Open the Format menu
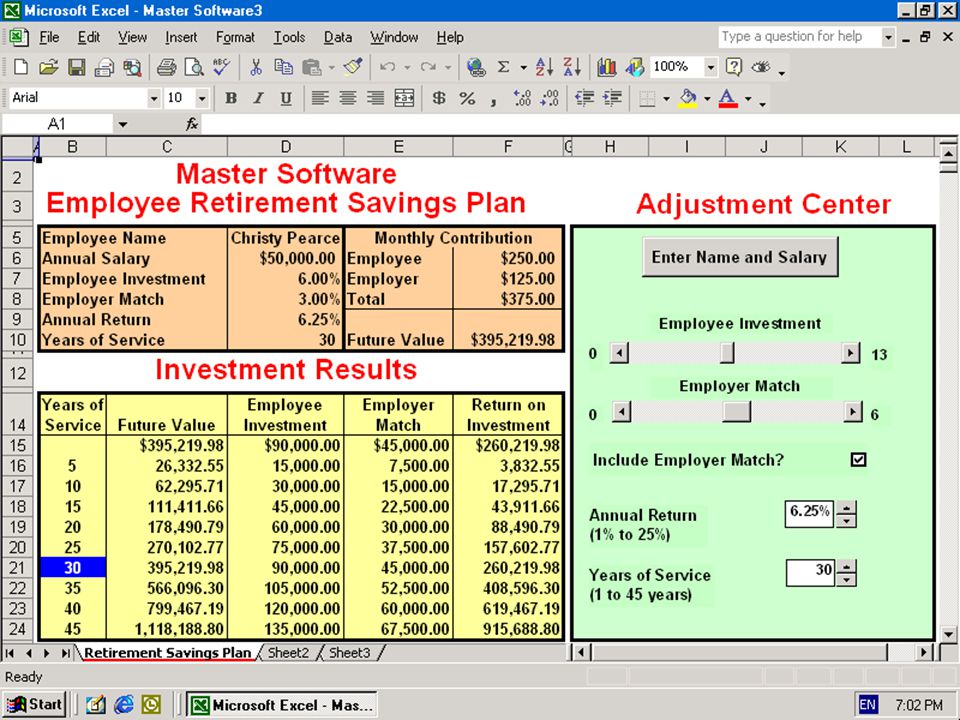960x720 pixels. tap(235, 37)
